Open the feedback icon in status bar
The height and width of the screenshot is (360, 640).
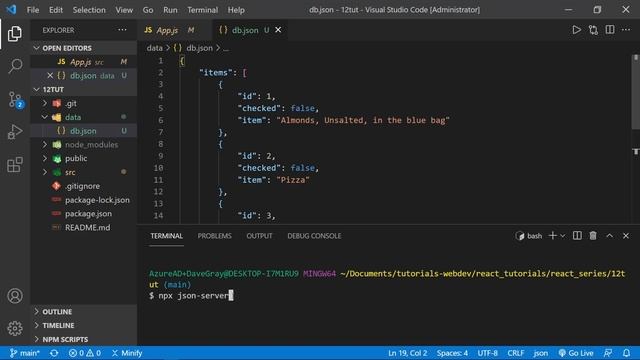click(x=608, y=353)
